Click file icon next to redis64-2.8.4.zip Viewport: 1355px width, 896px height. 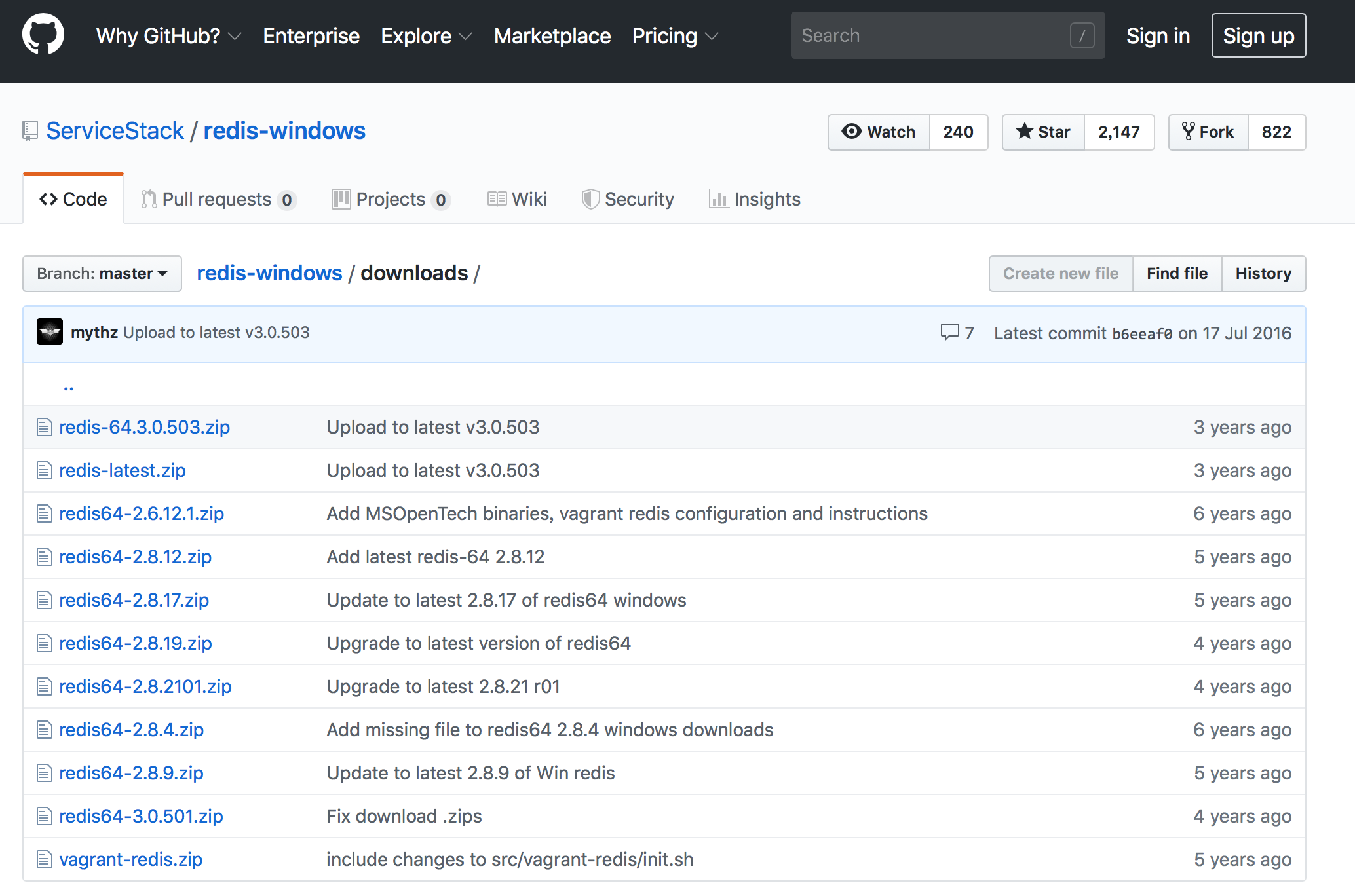[44, 730]
